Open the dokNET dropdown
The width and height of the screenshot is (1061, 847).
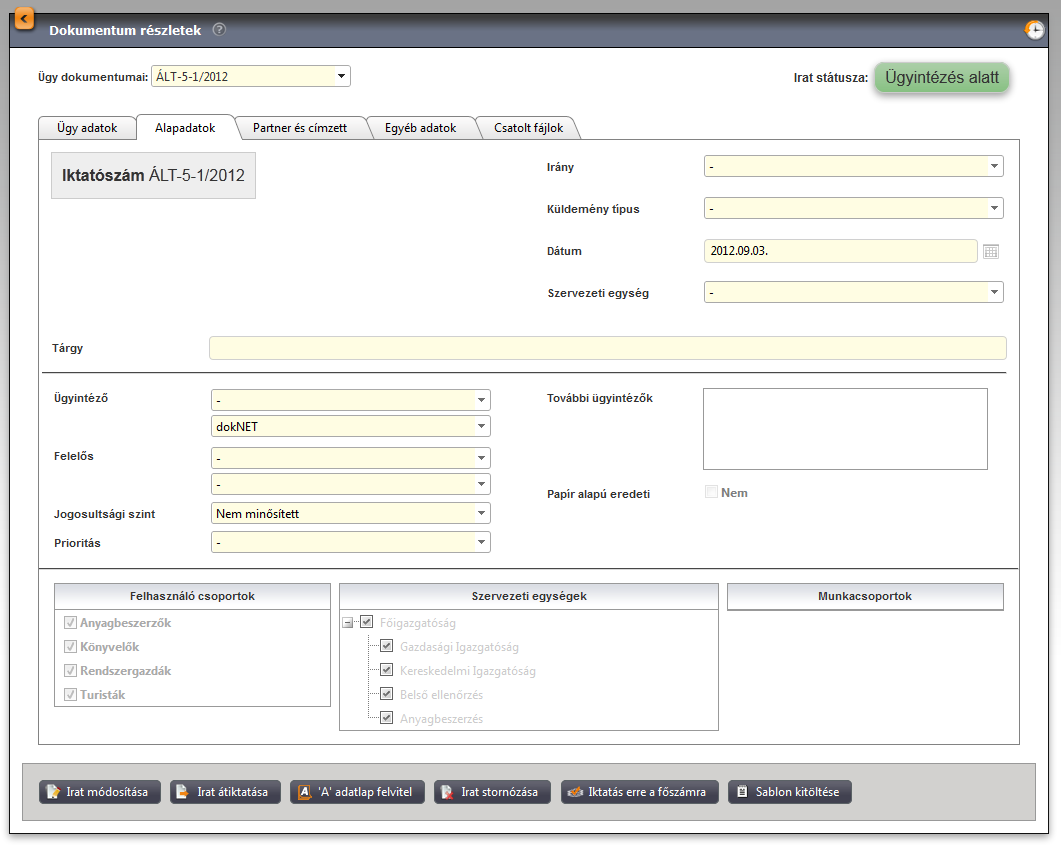(x=351, y=426)
